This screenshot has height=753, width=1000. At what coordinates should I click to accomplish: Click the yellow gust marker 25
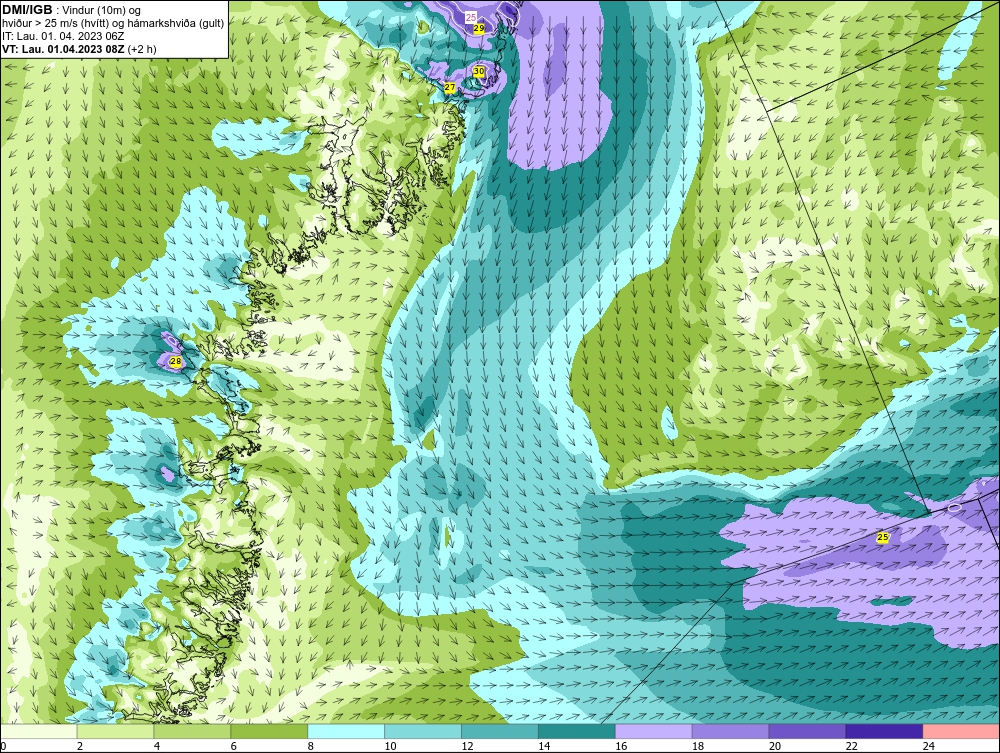point(883,537)
